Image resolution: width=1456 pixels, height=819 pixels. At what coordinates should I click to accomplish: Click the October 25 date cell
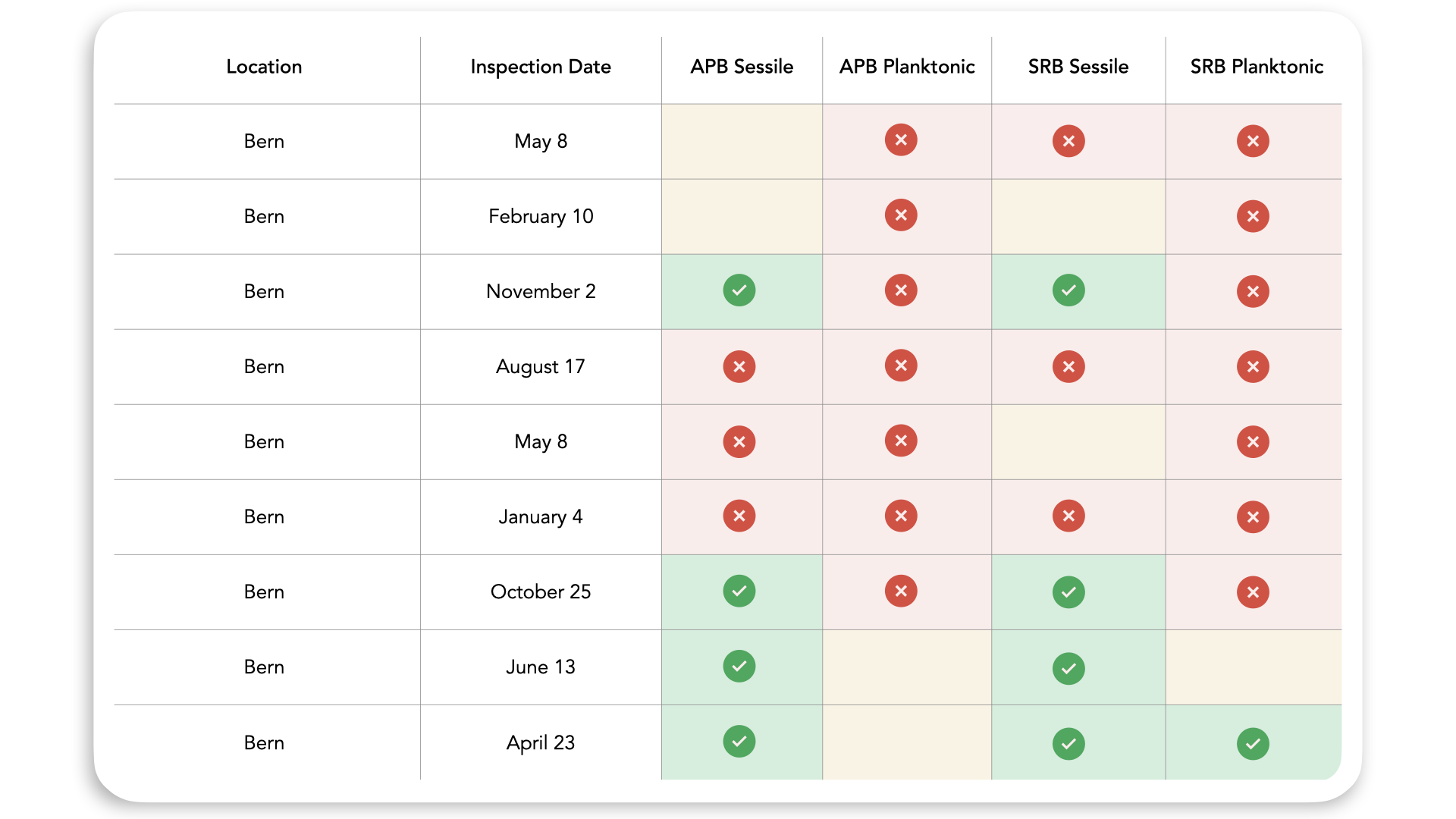[540, 591]
